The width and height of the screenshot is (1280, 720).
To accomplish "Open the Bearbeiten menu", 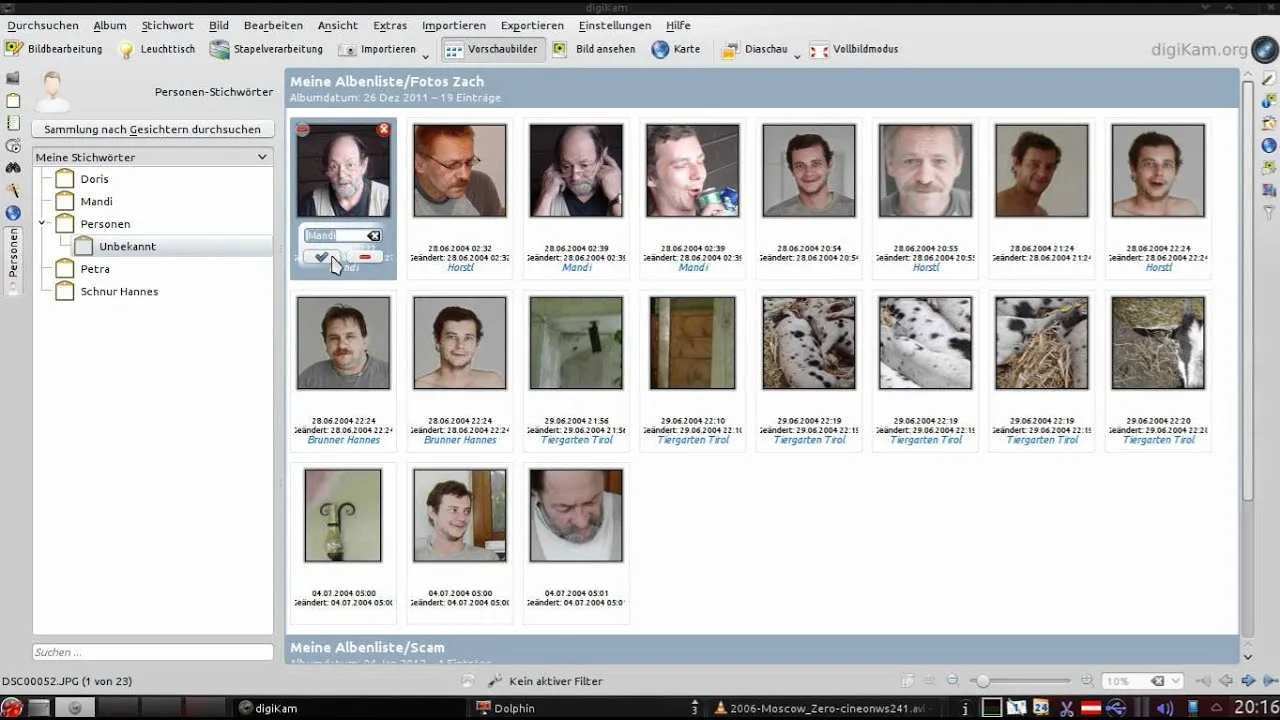I will [x=274, y=25].
